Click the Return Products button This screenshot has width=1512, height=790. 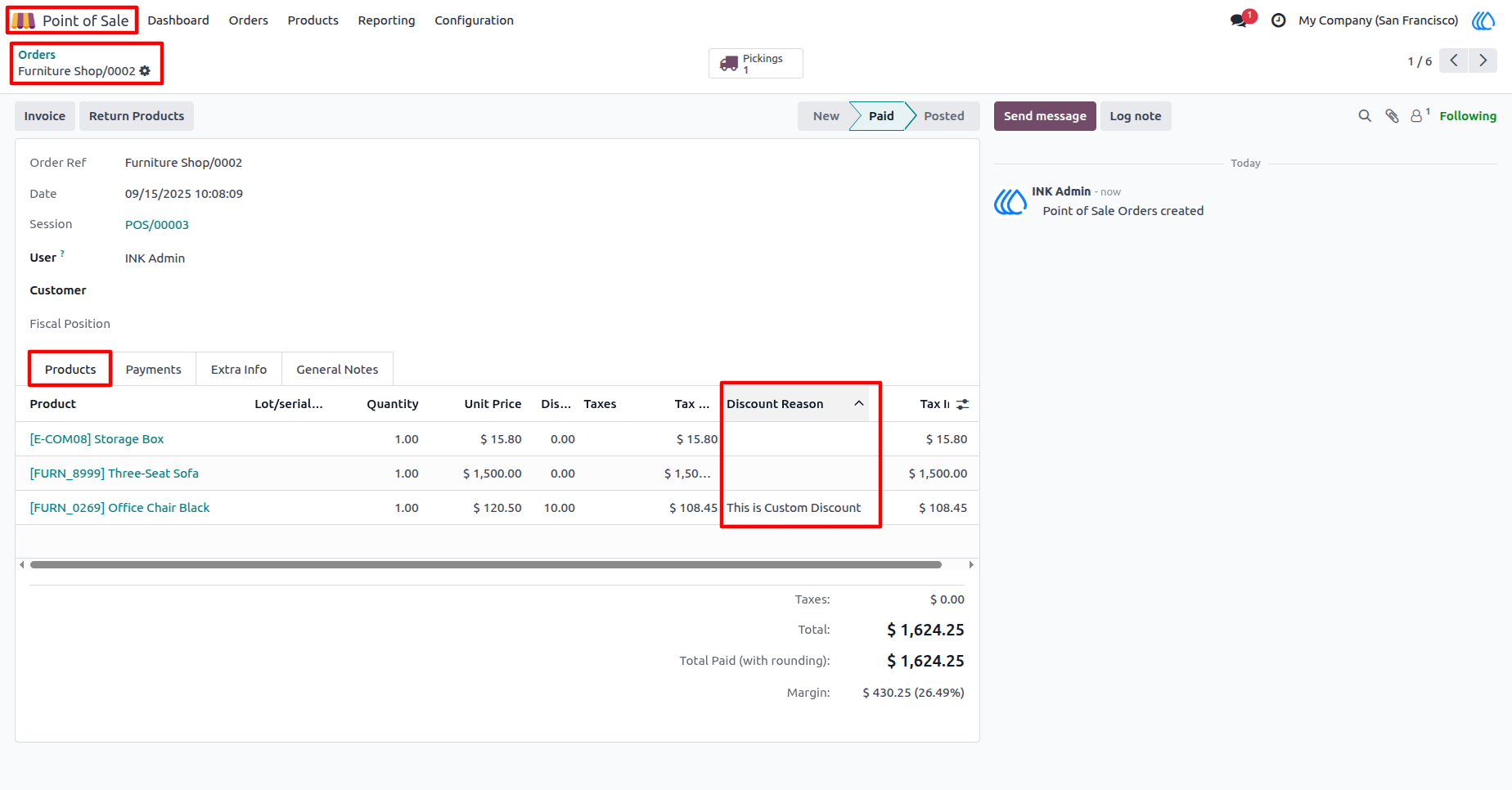tap(137, 116)
